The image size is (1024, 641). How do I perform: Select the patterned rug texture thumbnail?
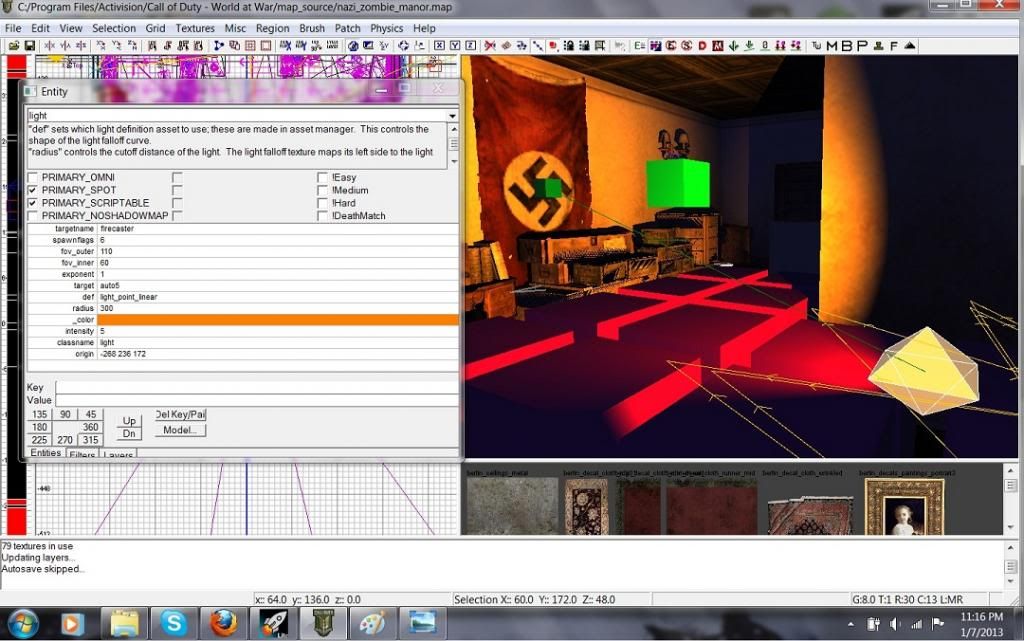tap(586, 507)
